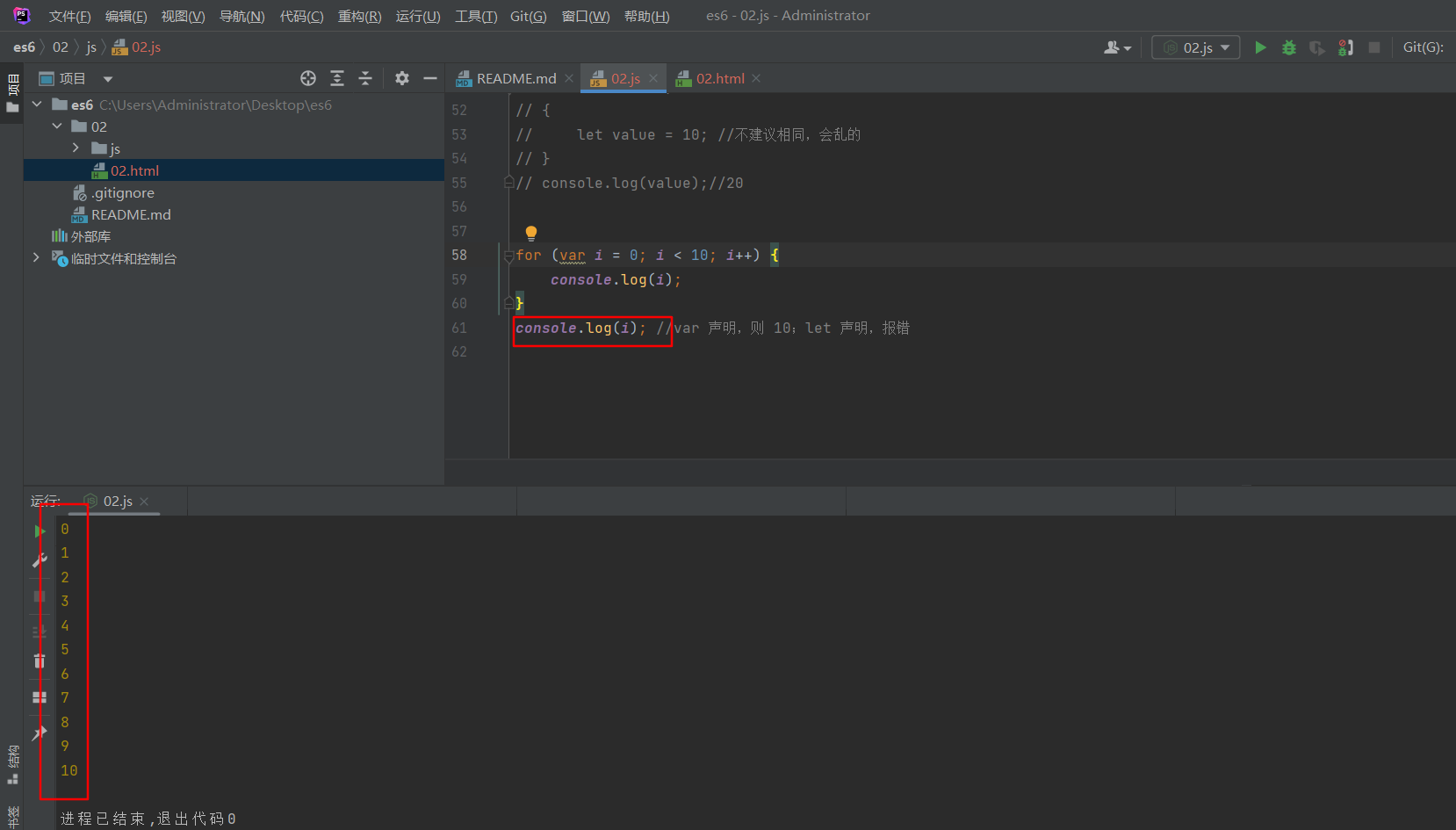Select README.md in the project tree
1456x830 pixels.
(x=131, y=214)
